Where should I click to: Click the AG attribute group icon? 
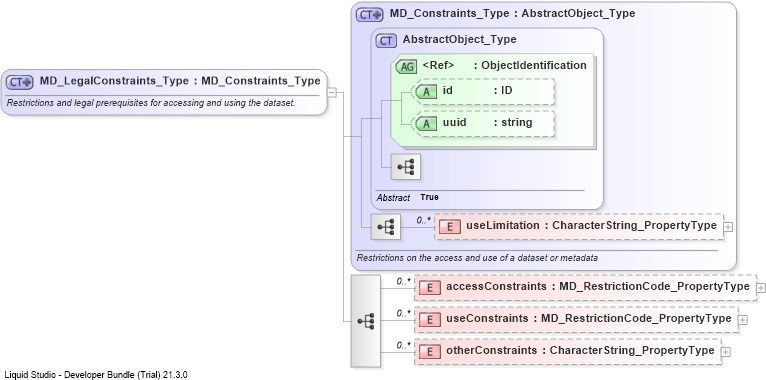tap(406, 67)
